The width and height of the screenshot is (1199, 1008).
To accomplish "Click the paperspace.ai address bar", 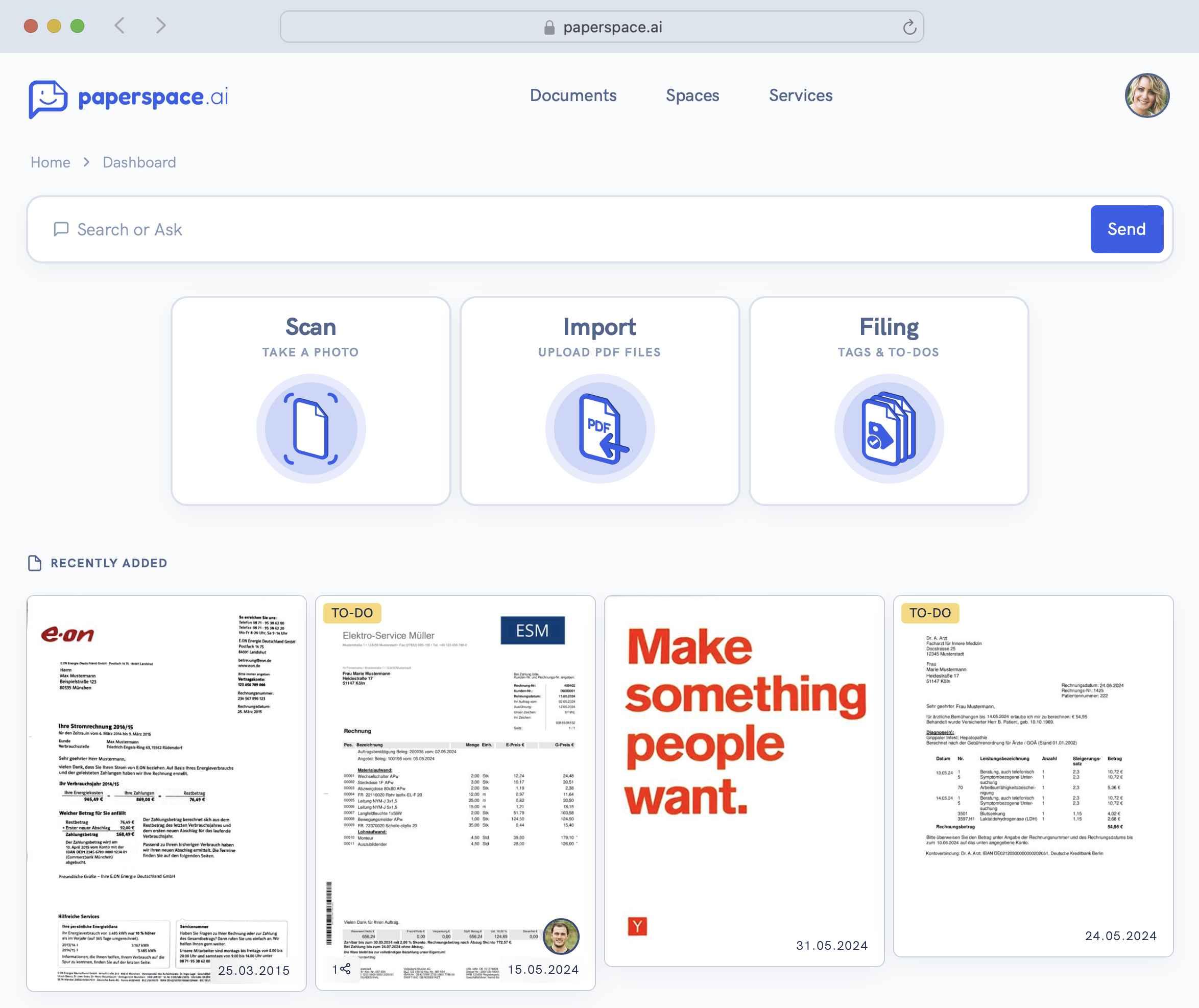I will 602,27.
